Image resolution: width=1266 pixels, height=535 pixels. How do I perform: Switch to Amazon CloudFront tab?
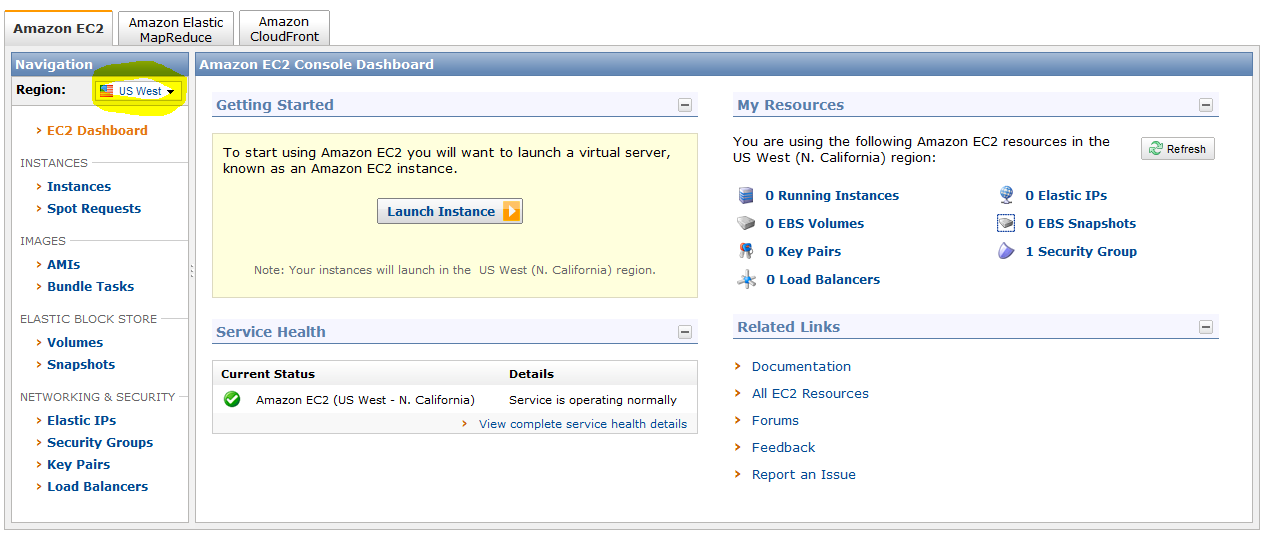[x=284, y=29]
